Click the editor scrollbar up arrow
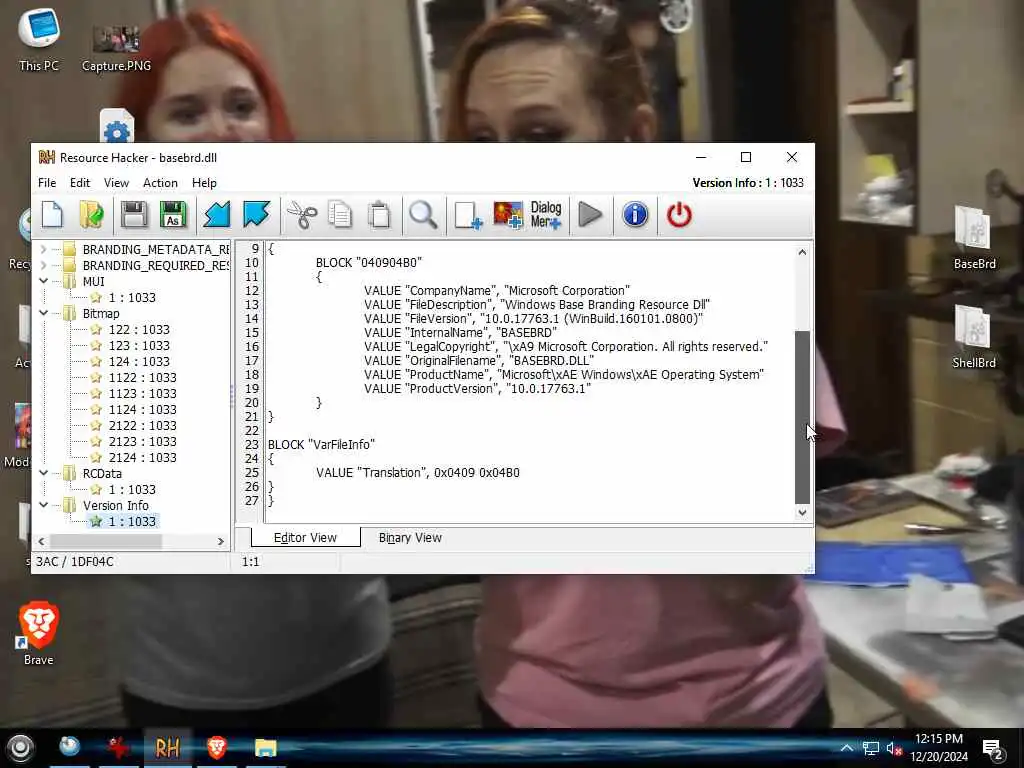This screenshot has height=768, width=1024. [802, 252]
